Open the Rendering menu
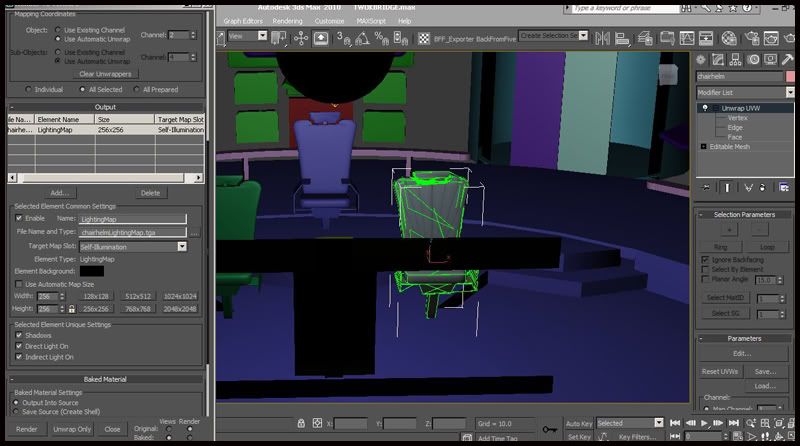The width and height of the screenshot is (800, 446). (287, 21)
